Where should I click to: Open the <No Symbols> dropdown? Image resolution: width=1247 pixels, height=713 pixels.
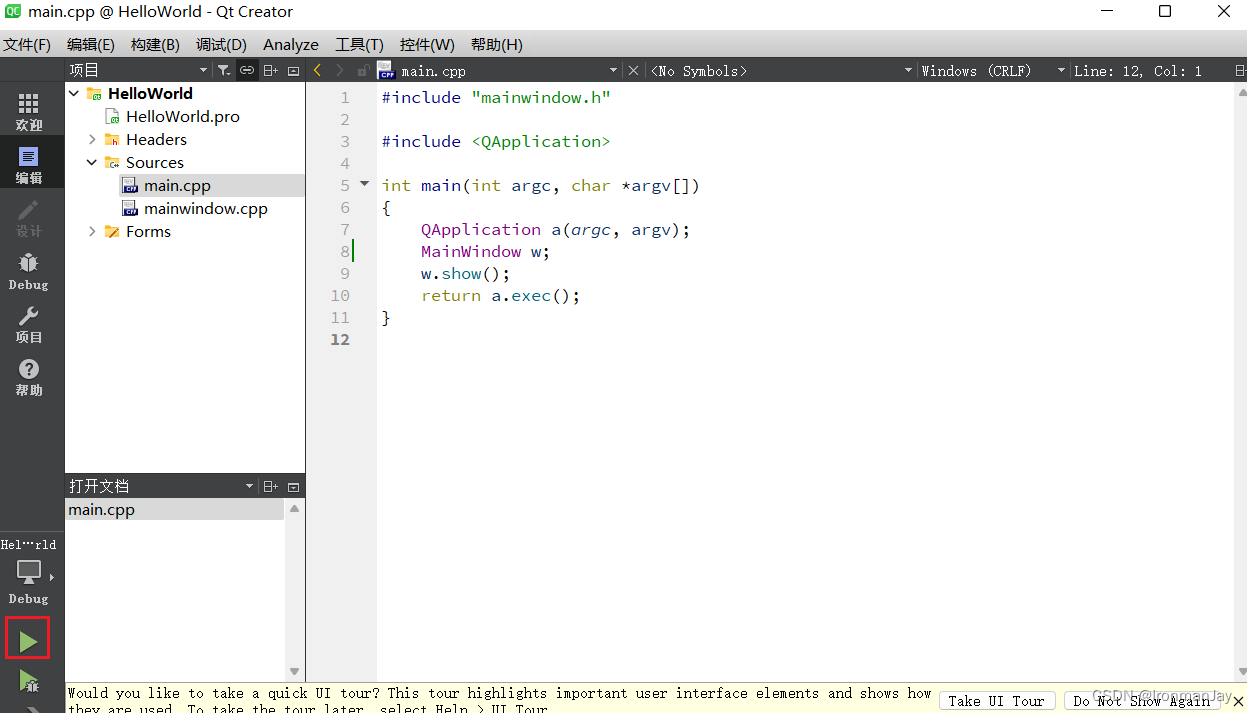[781, 70]
